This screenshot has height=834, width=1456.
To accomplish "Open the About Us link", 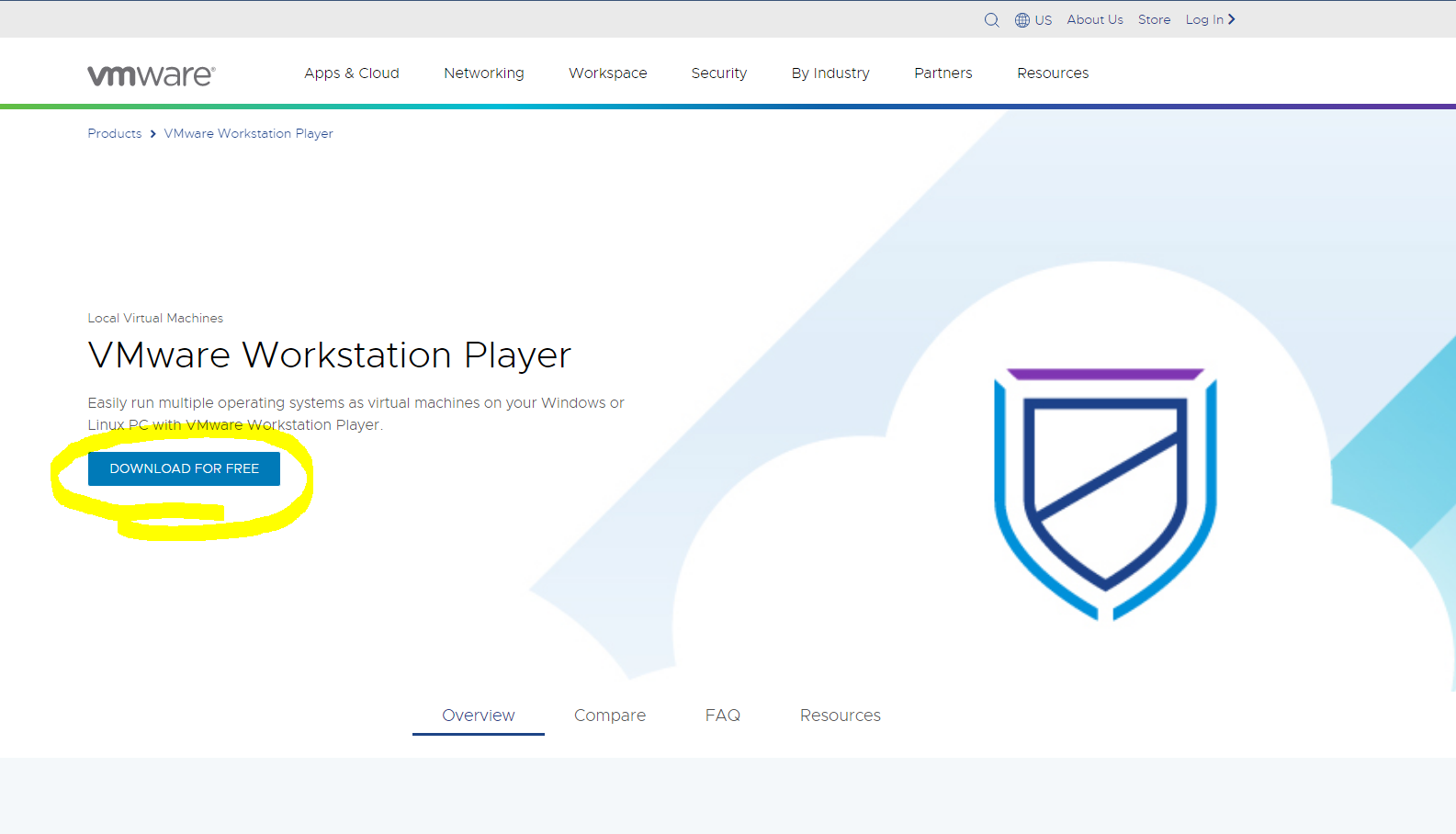I will [1095, 19].
